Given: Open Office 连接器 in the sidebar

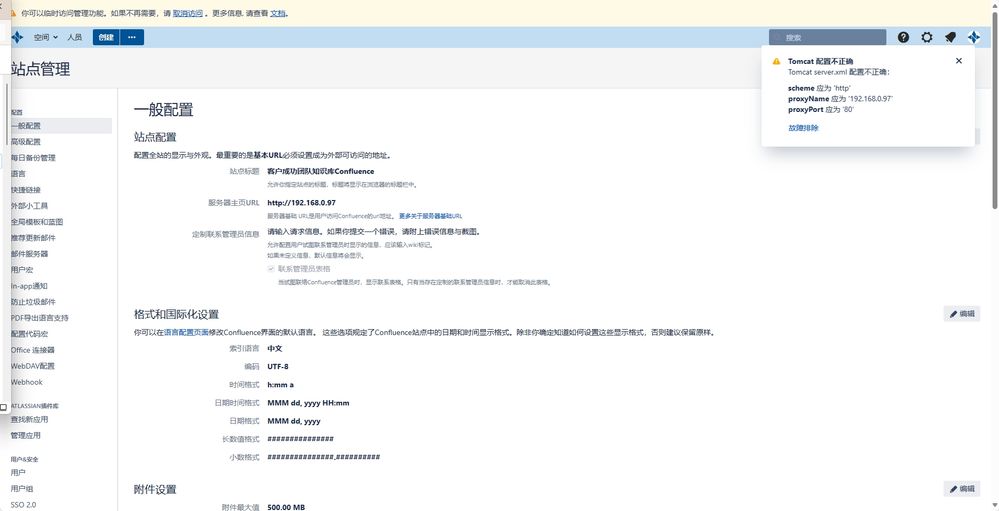Looking at the screenshot, I should click(32, 350).
